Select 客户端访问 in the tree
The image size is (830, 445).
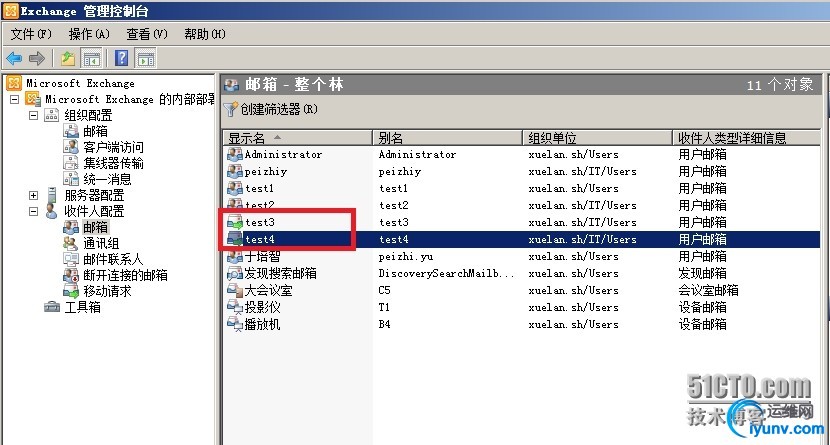(113, 147)
